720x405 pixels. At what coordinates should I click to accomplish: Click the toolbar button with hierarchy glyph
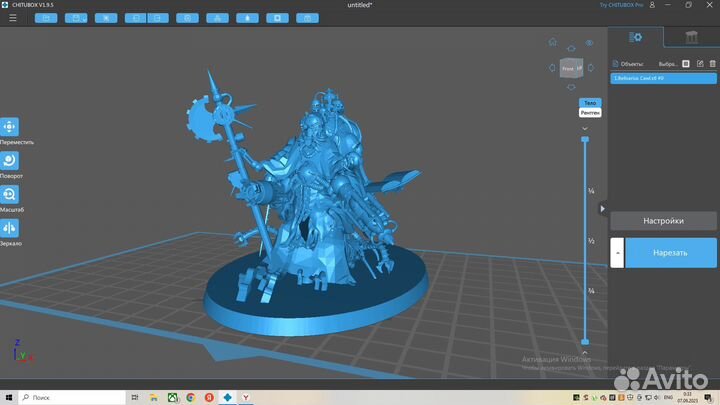pos(218,18)
